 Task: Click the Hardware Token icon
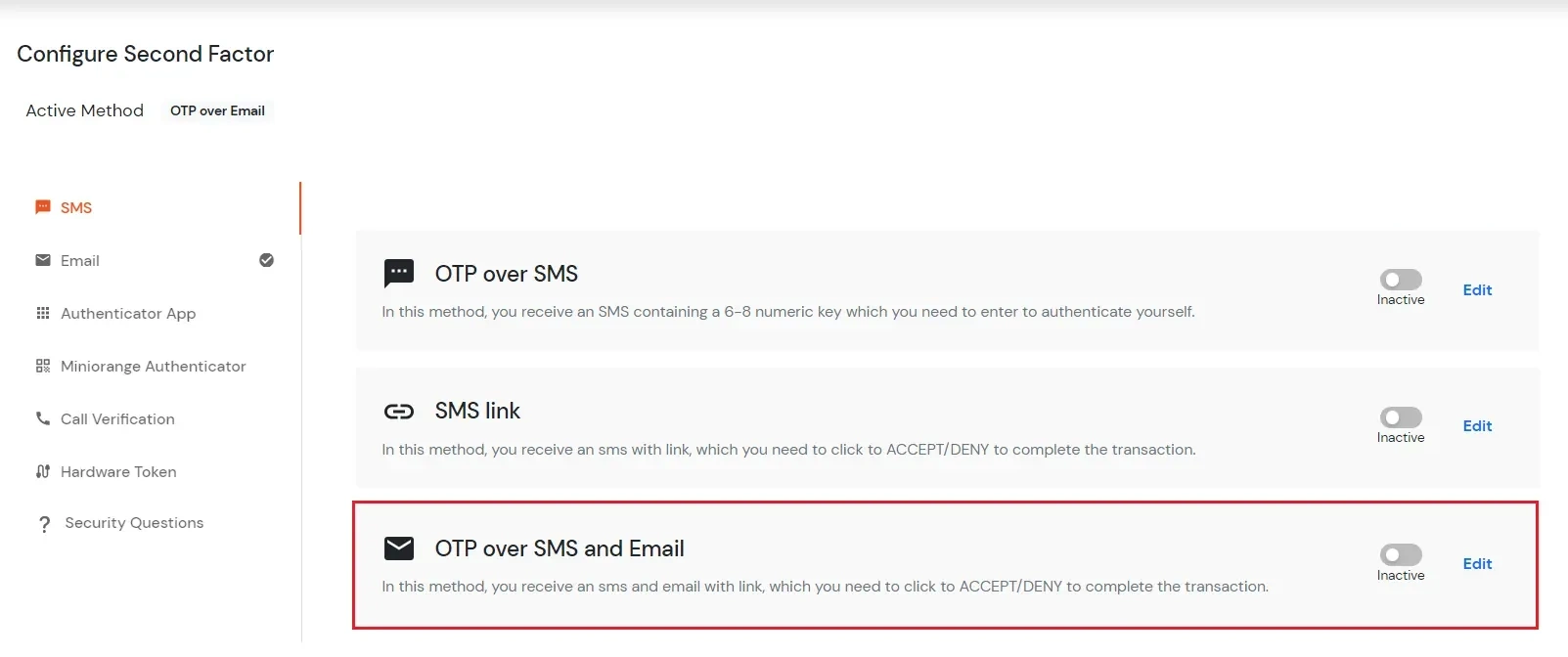pyautogui.click(x=42, y=471)
